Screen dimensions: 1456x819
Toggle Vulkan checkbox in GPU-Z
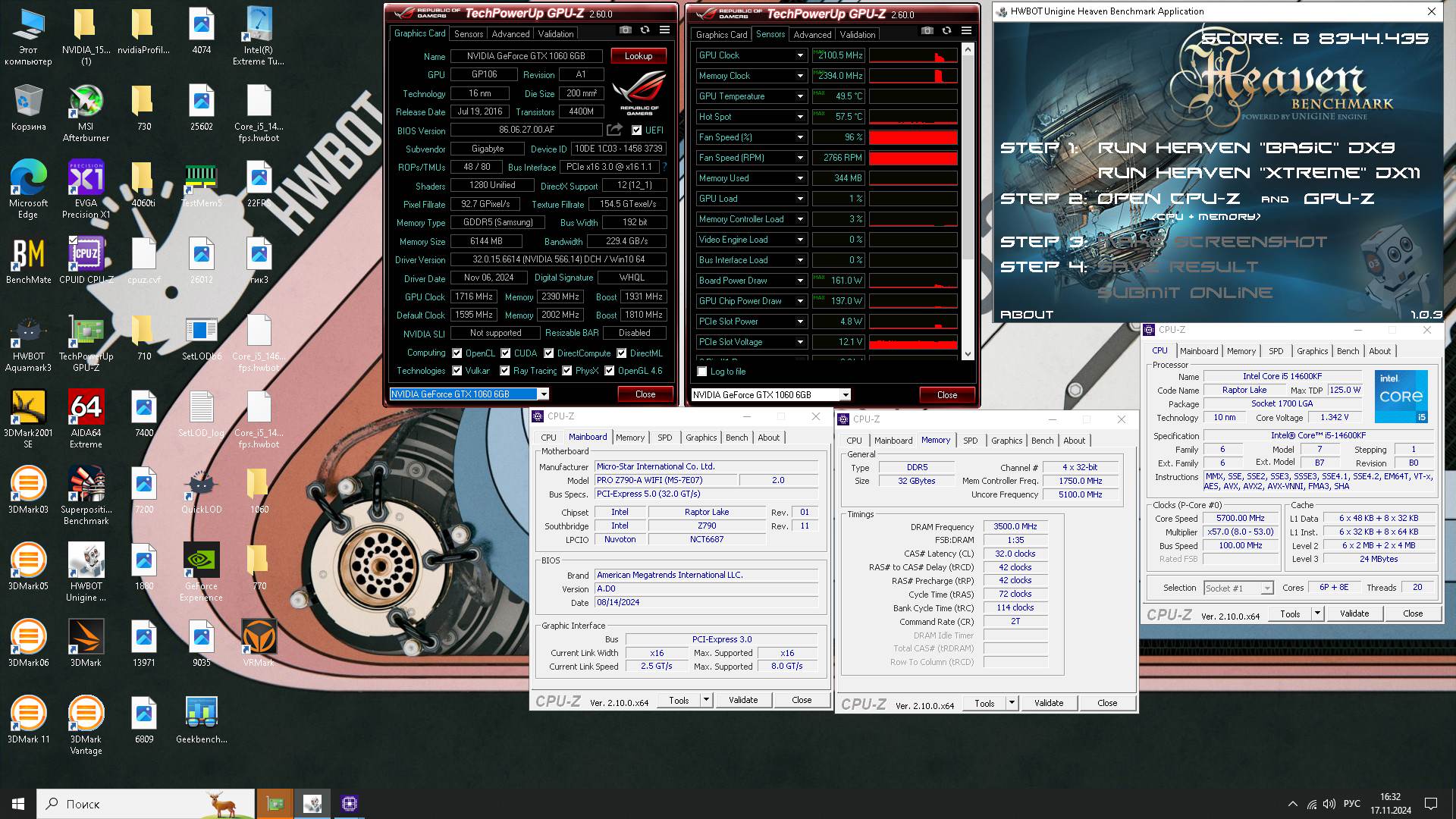[457, 371]
